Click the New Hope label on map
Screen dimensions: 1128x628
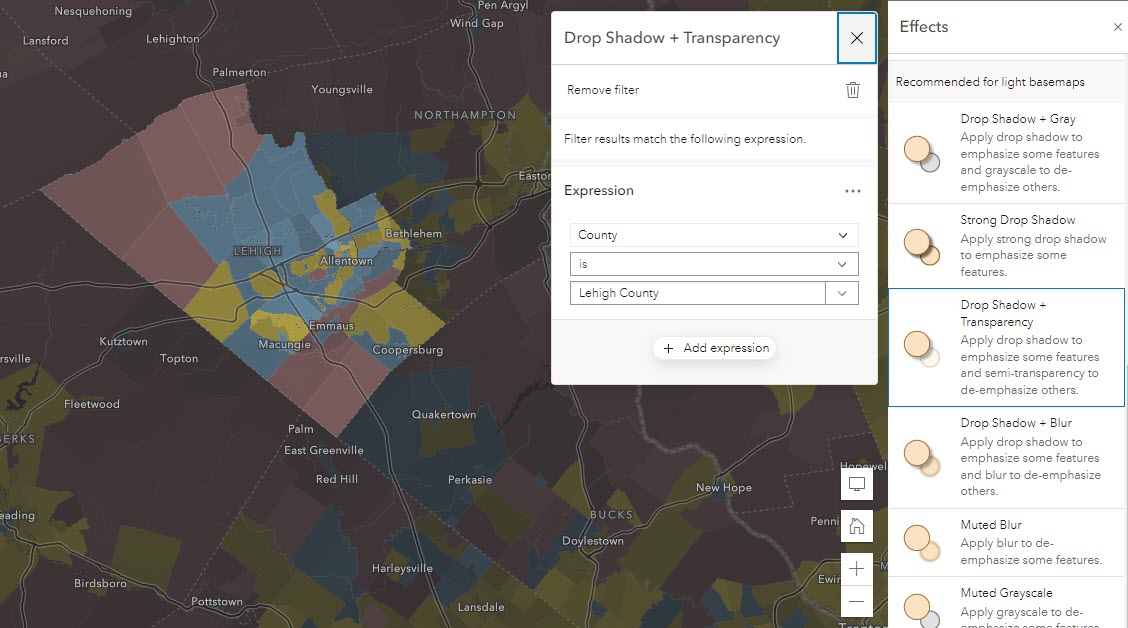724,488
